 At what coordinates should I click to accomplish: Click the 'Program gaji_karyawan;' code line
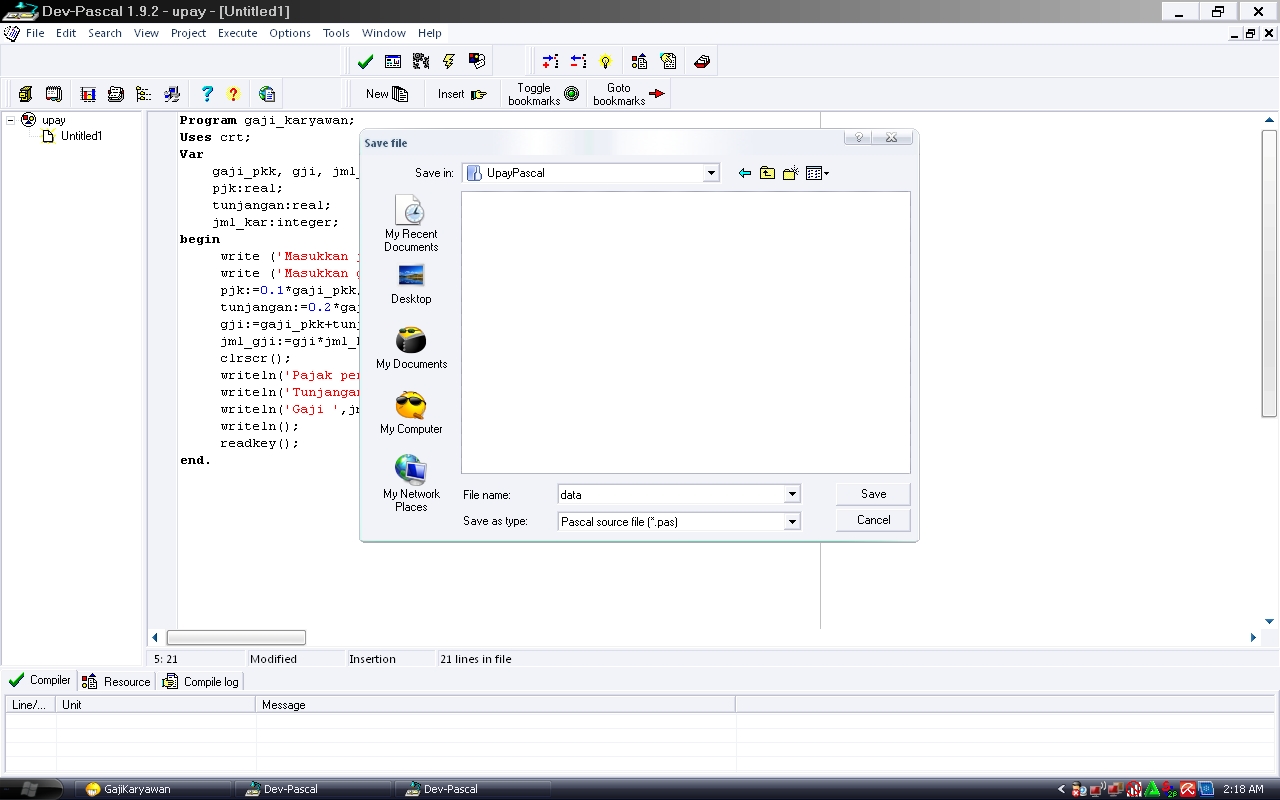[267, 120]
